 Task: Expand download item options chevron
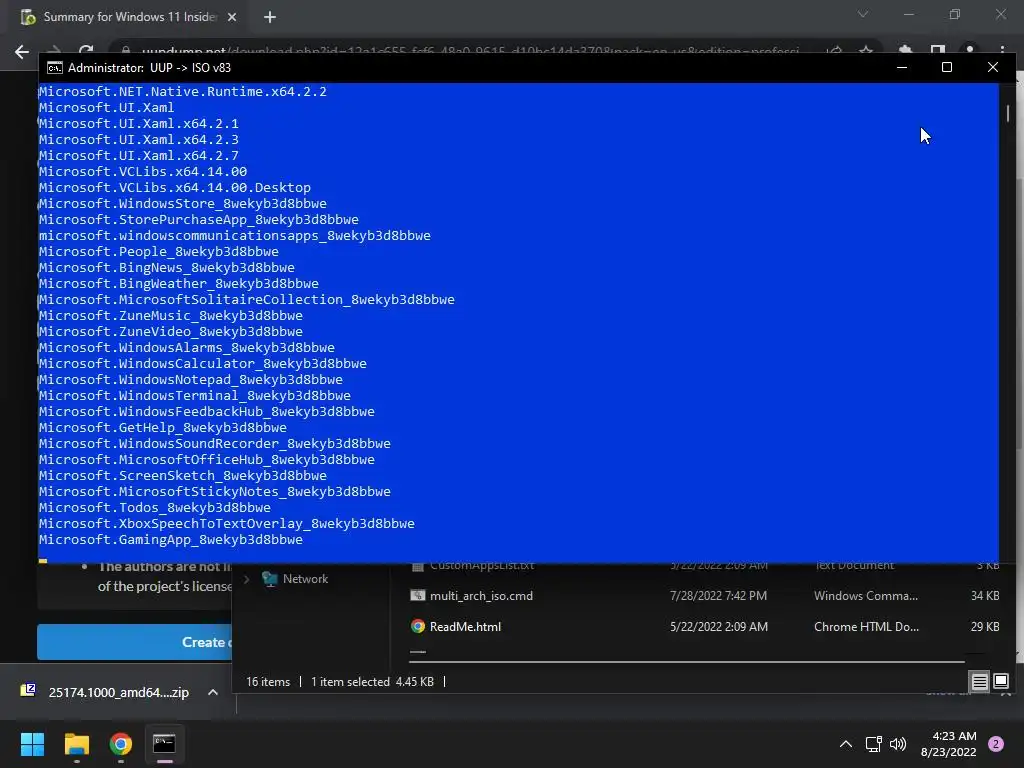213,692
